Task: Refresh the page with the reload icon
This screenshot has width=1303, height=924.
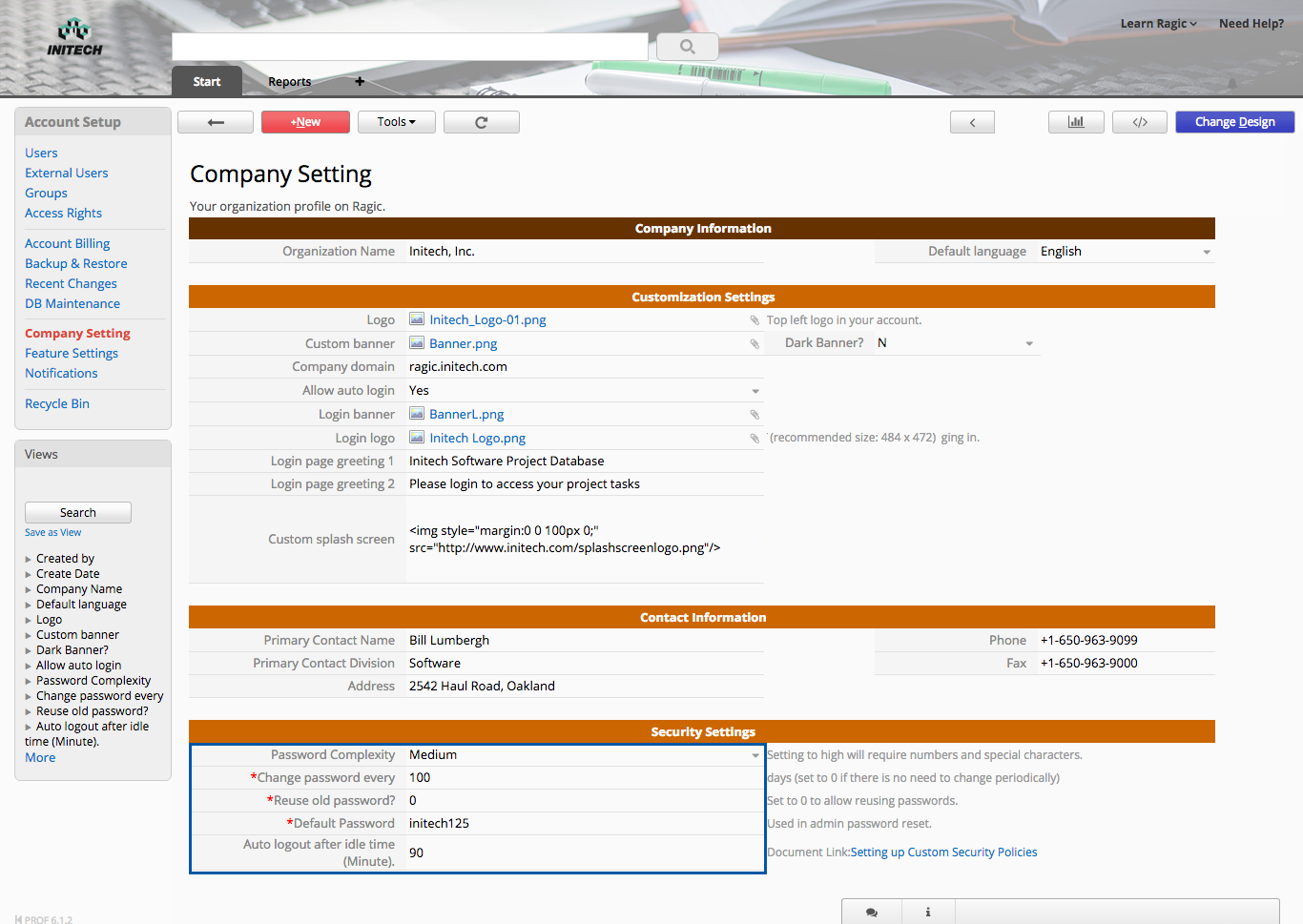Action: coord(482,122)
